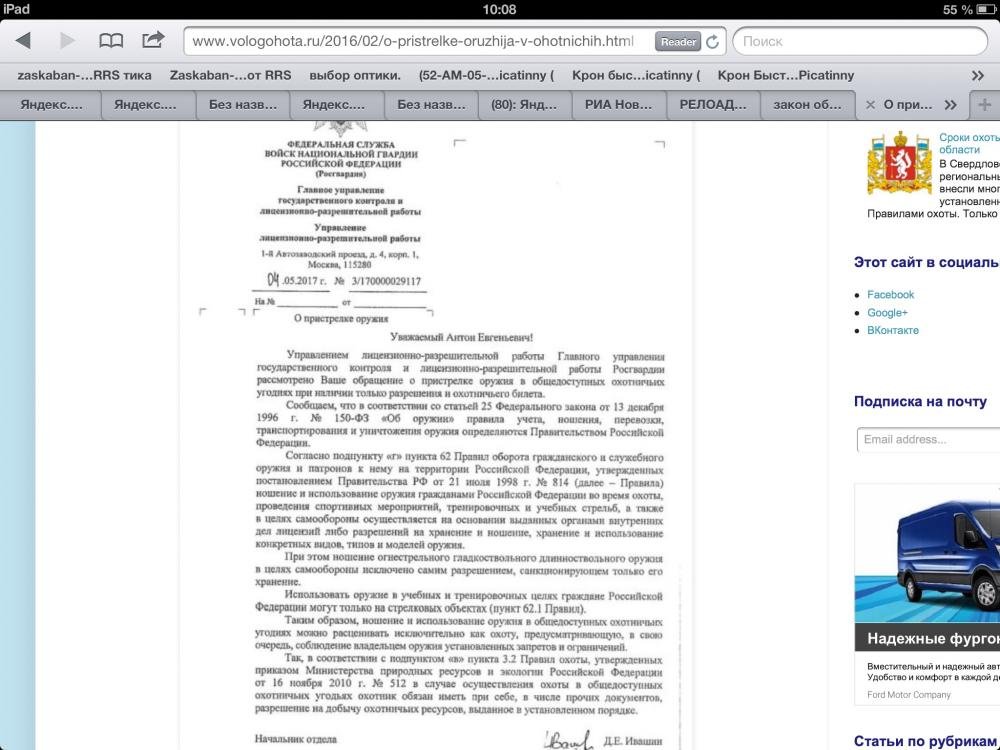Tap the Safari forward arrow
The width and height of the screenshot is (1000, 750).
pos(67,41)
